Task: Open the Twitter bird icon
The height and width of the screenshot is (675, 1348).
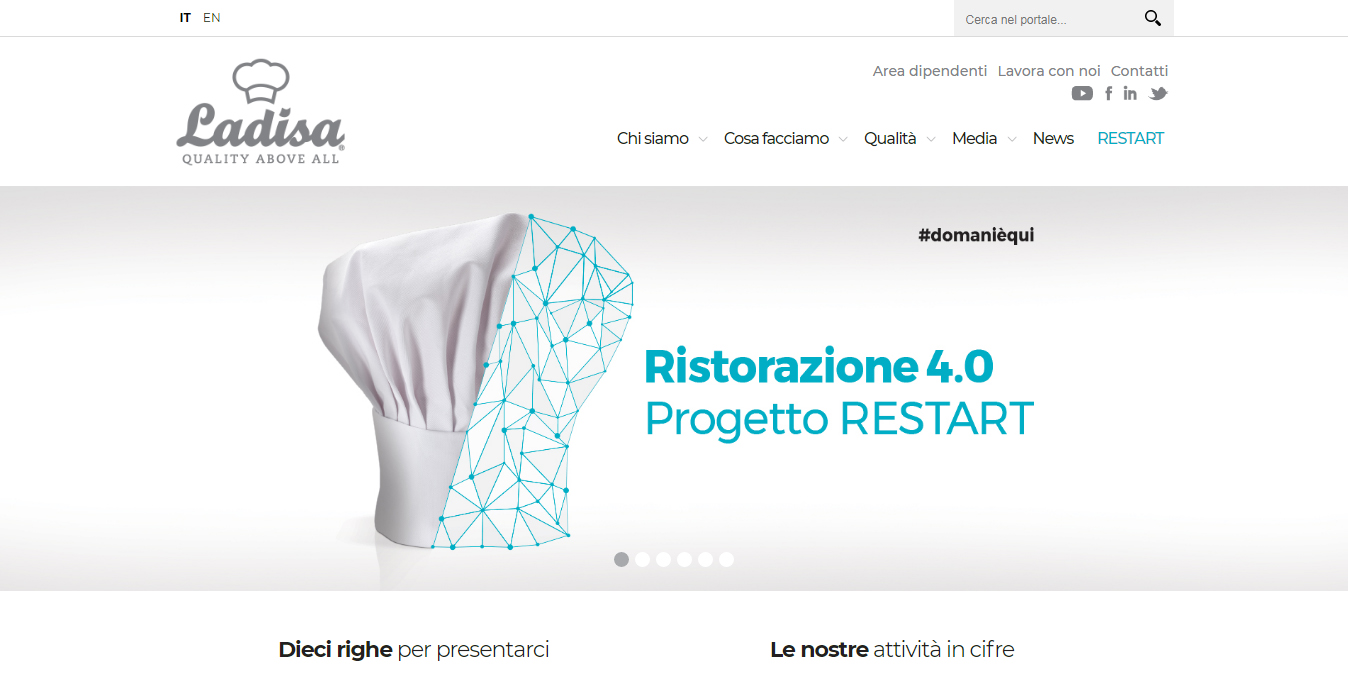Action: [x=1158, y=93]
